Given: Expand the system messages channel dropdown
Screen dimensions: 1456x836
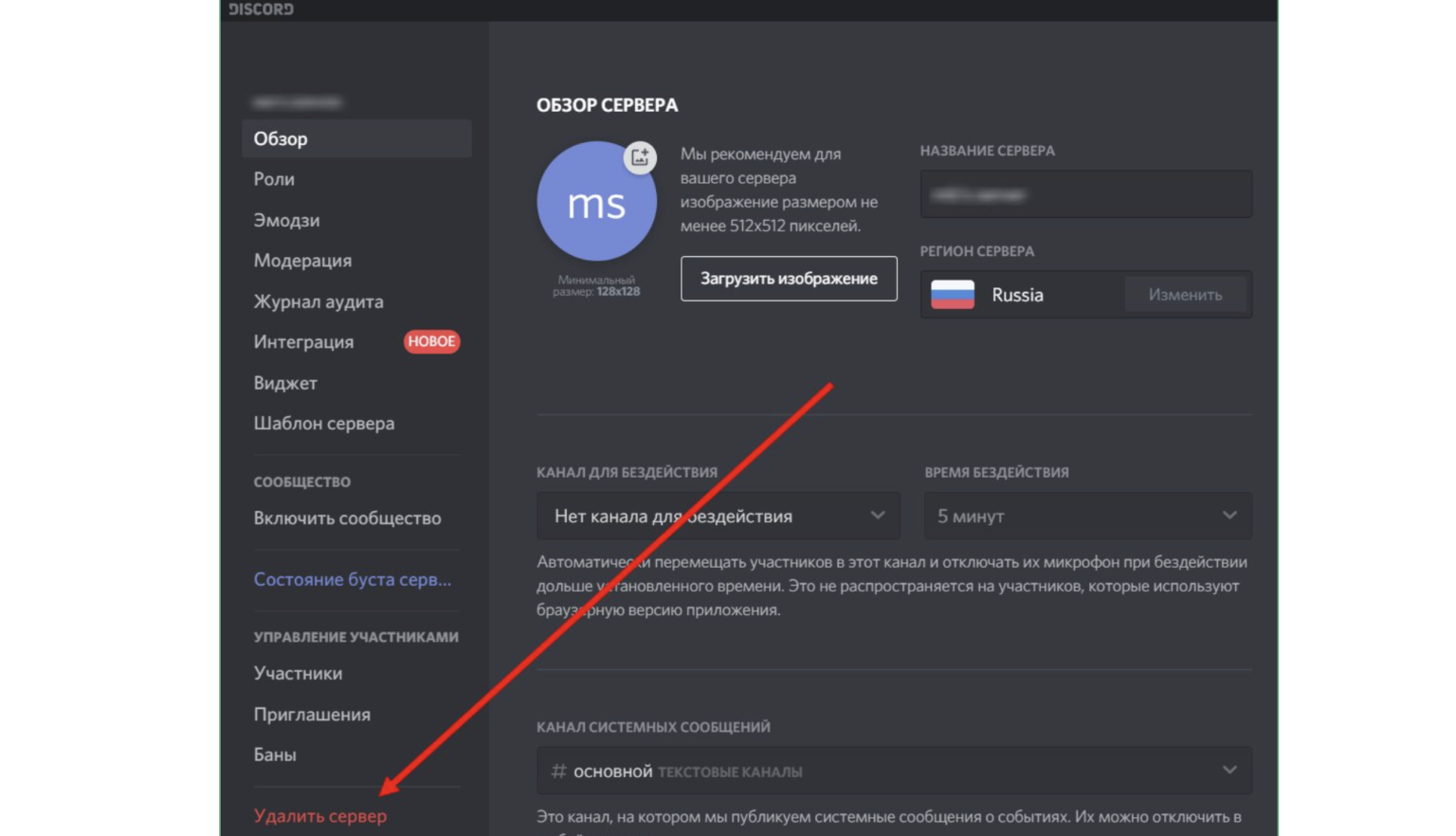Looking at the screenshot, I should click(x=894, y=771).
